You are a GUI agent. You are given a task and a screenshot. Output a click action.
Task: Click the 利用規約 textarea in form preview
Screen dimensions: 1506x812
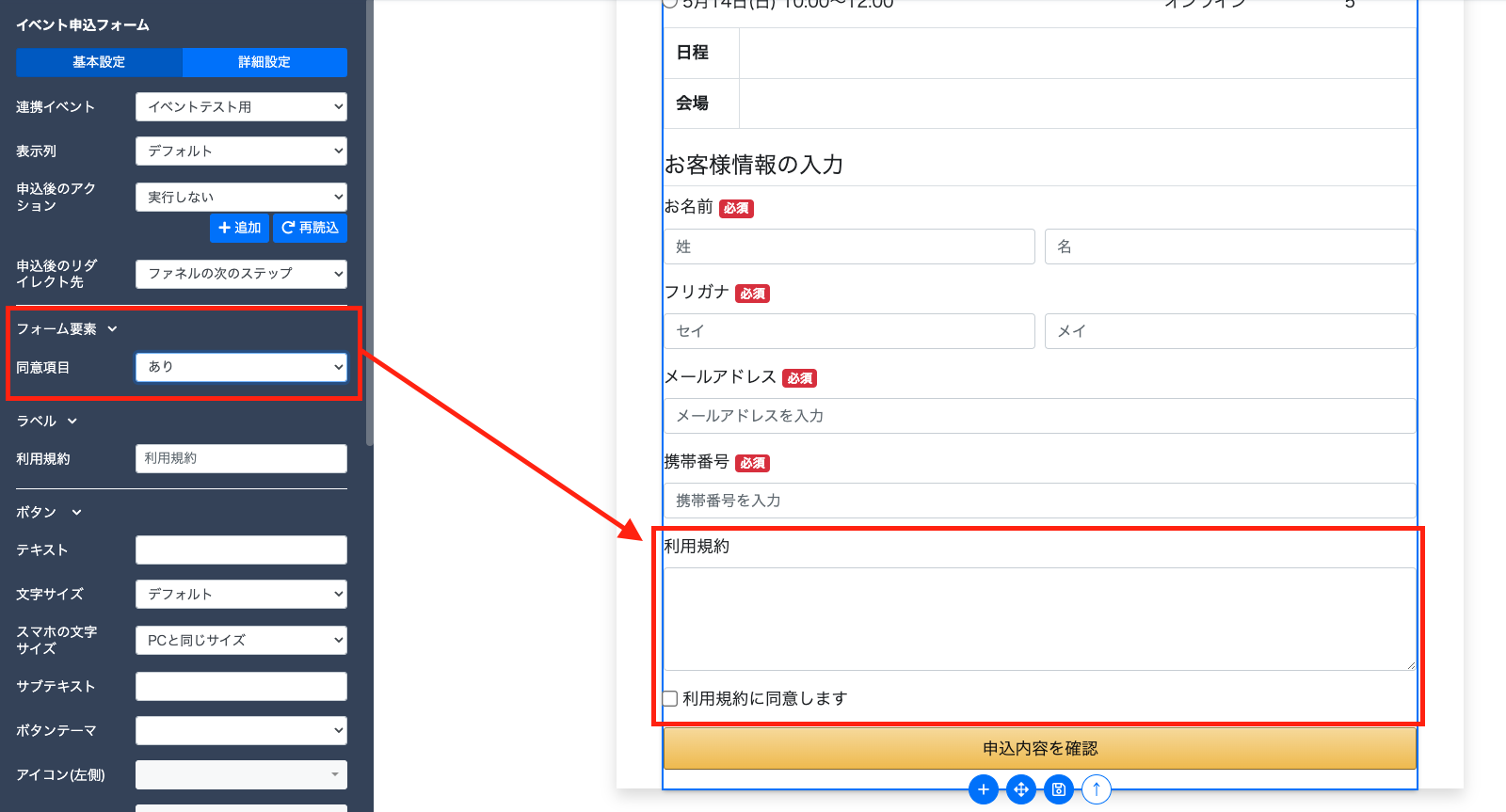point(1039,618)
